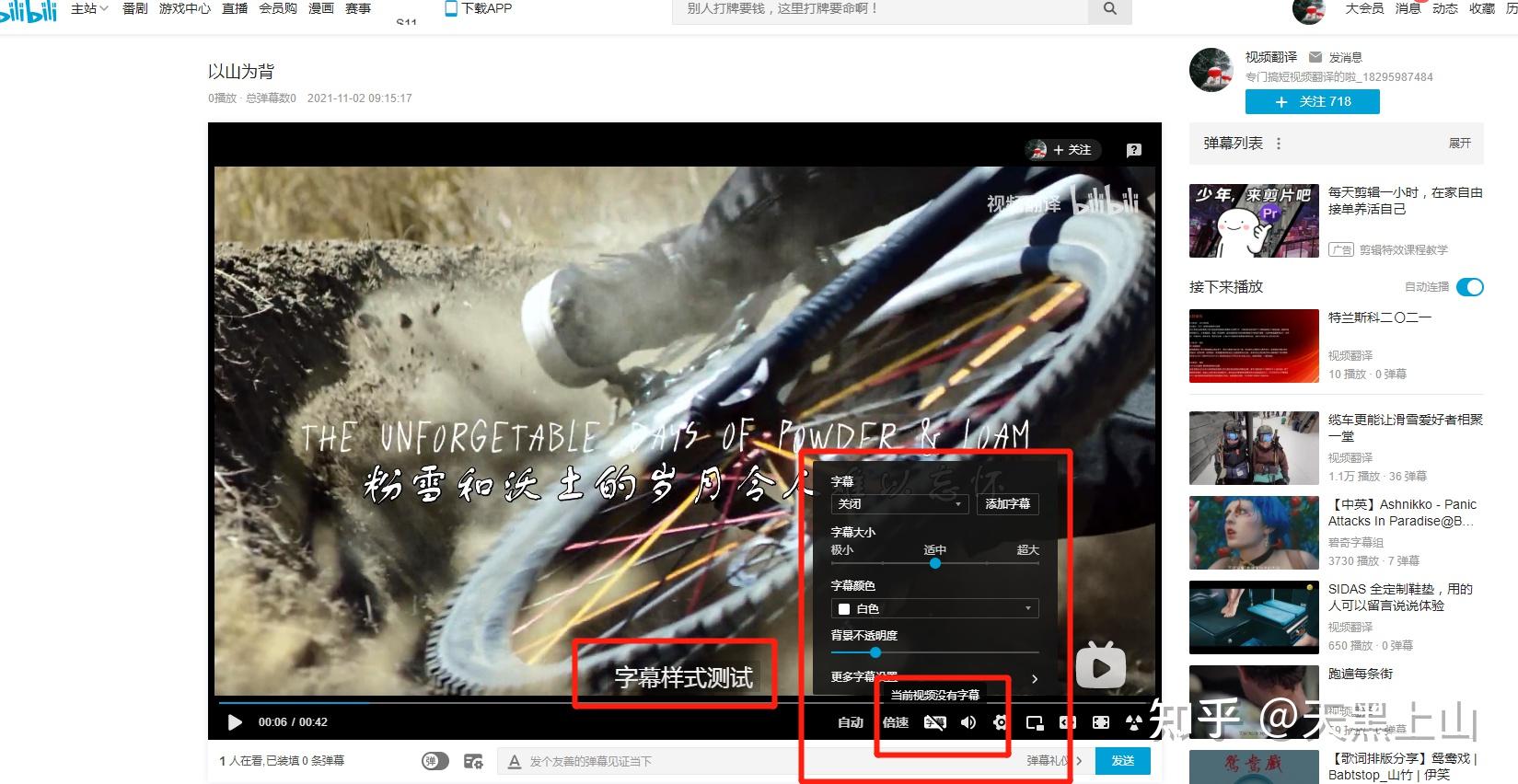Open the 会员购 nav item
Viewport: 1518px width, 784px height.
coord(278,8)
